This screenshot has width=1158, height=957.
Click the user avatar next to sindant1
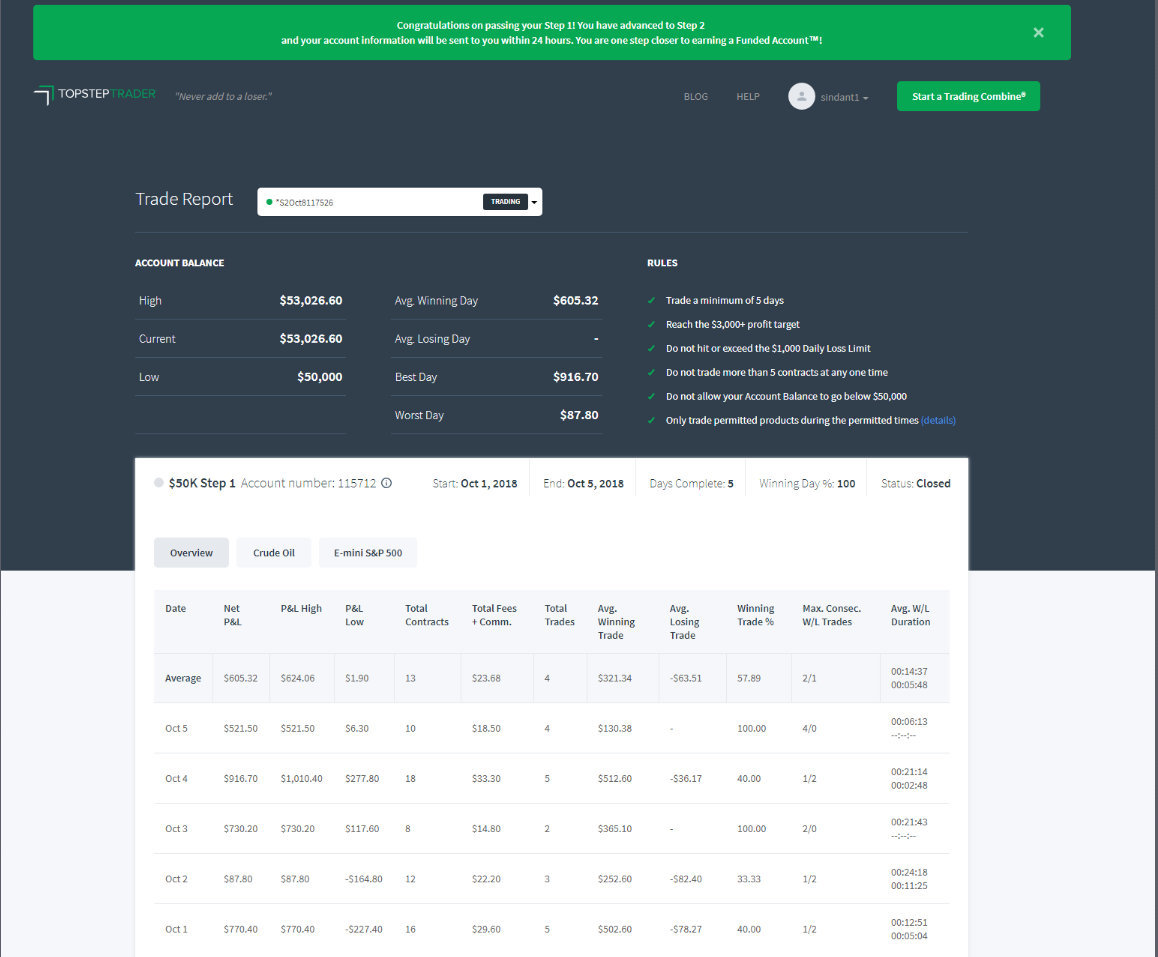(x=801, y=96)
